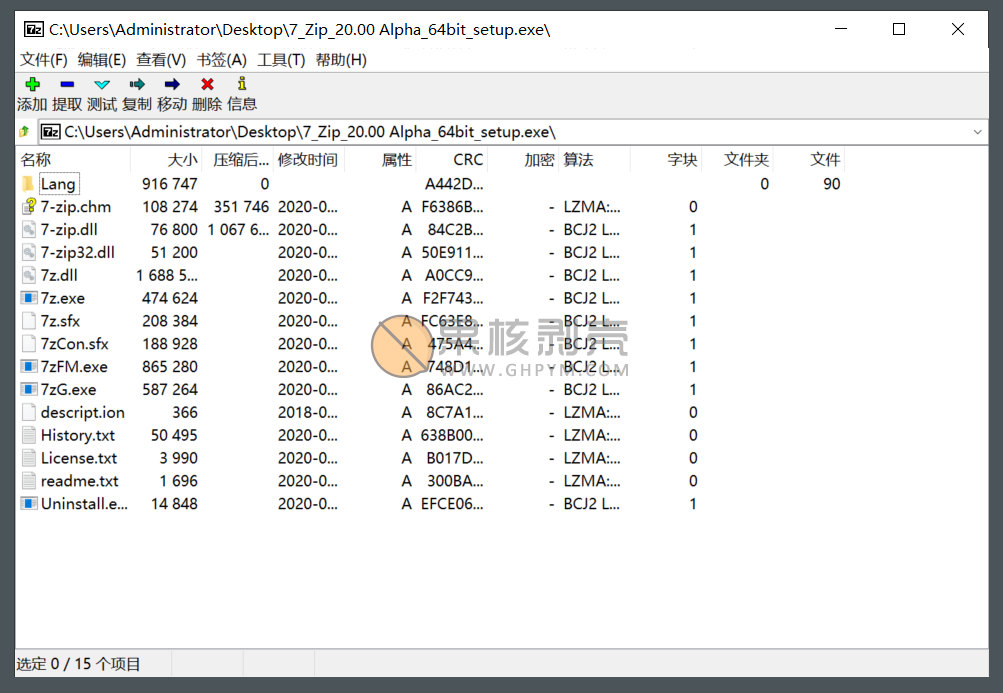Click CRC value A442D... of Lang
The height and width of the screenshot is (693, 1003).
pyautogui.click(x=454, y=184)
